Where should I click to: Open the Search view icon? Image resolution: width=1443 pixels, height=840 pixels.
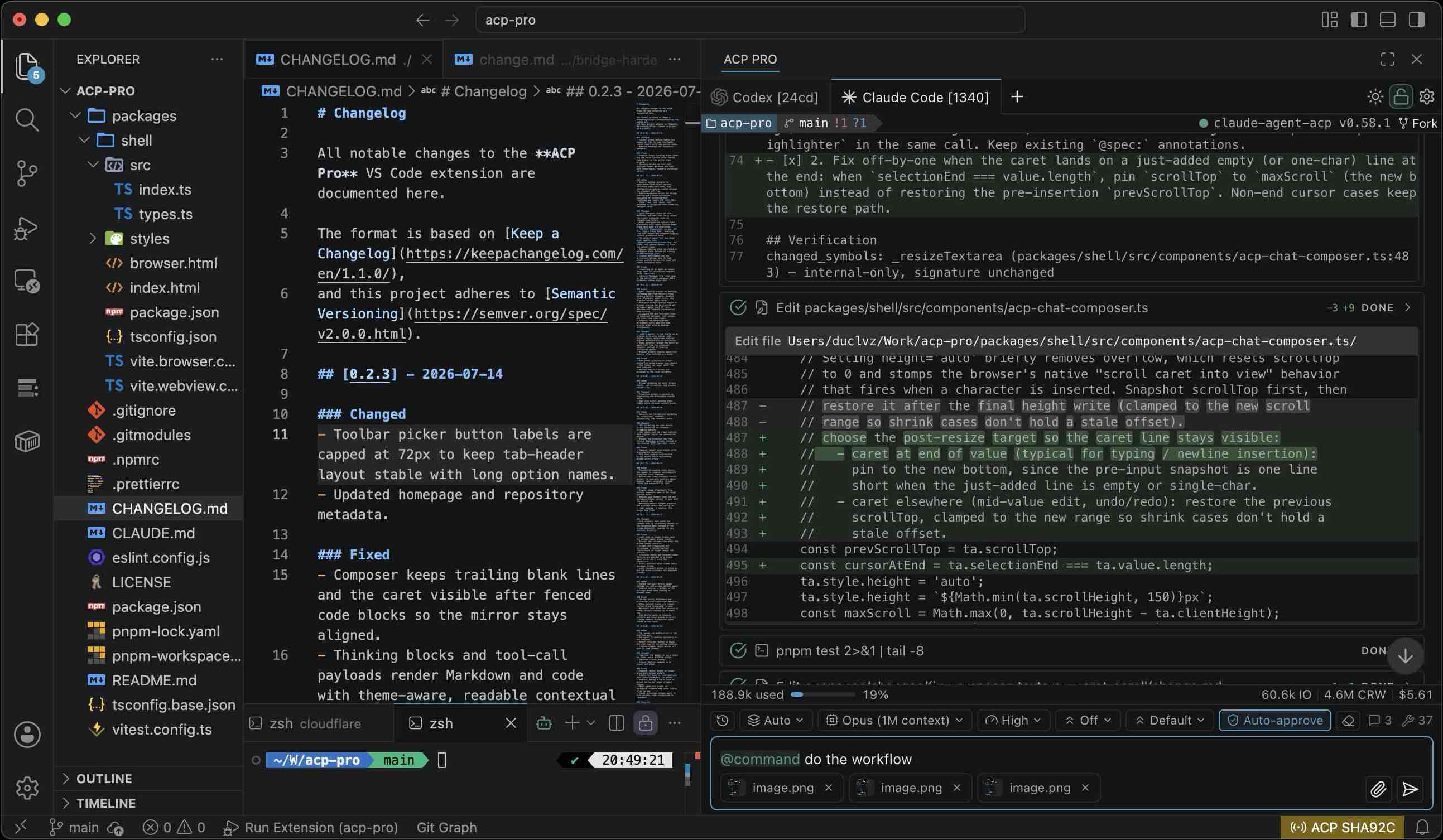pyautogui.click(x=27, y=119)
